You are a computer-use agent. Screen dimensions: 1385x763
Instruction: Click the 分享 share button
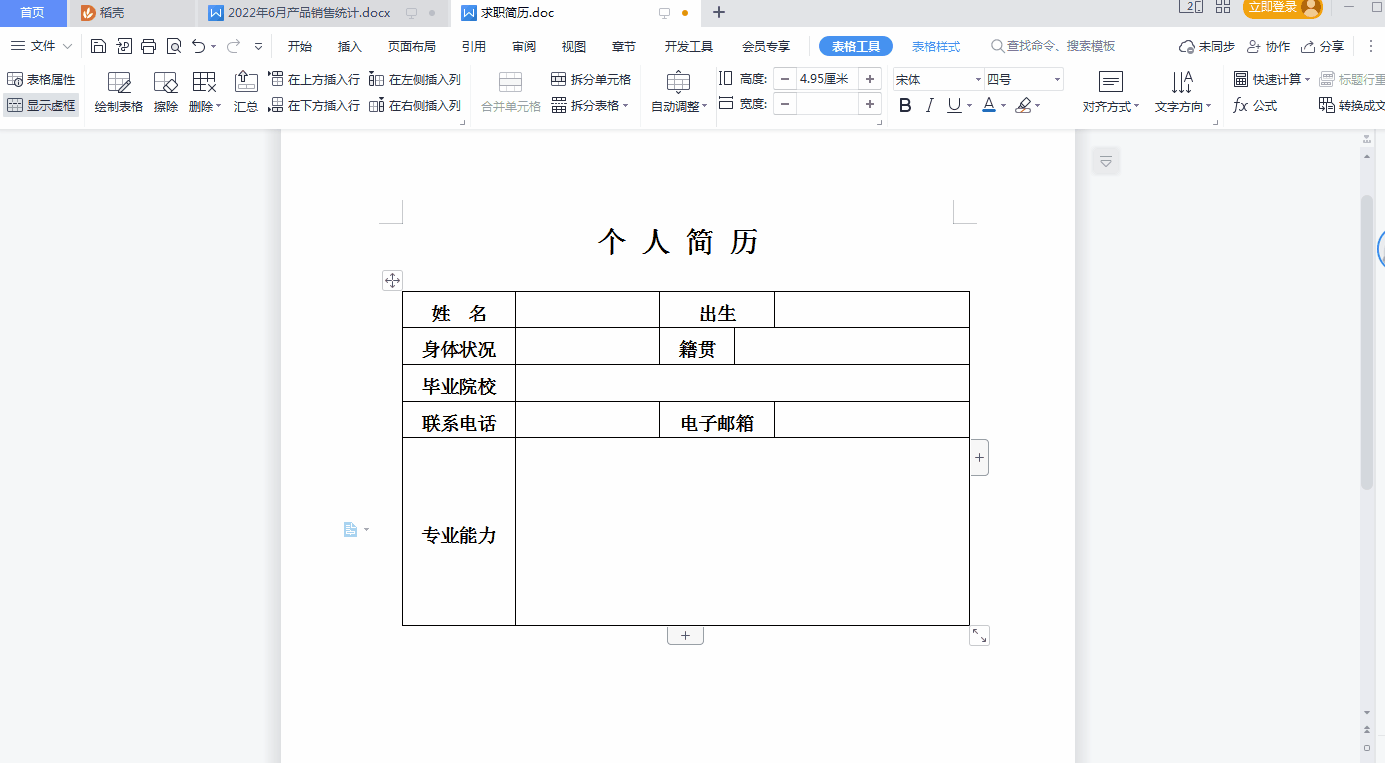[x=1322, y=46]
